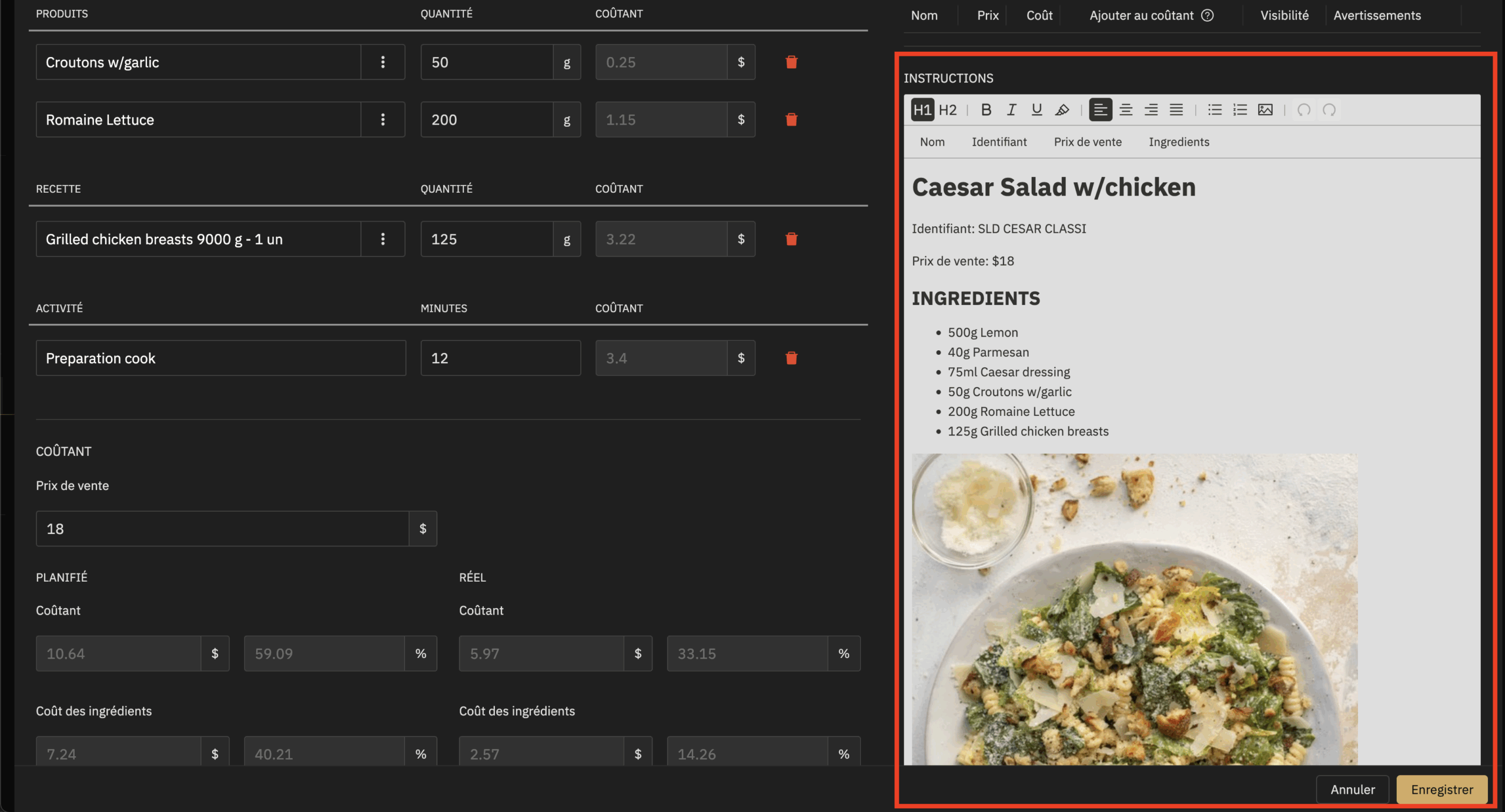Justify text in editor
This screenshot has width=1505, height=812.
tap(1176, 110)
